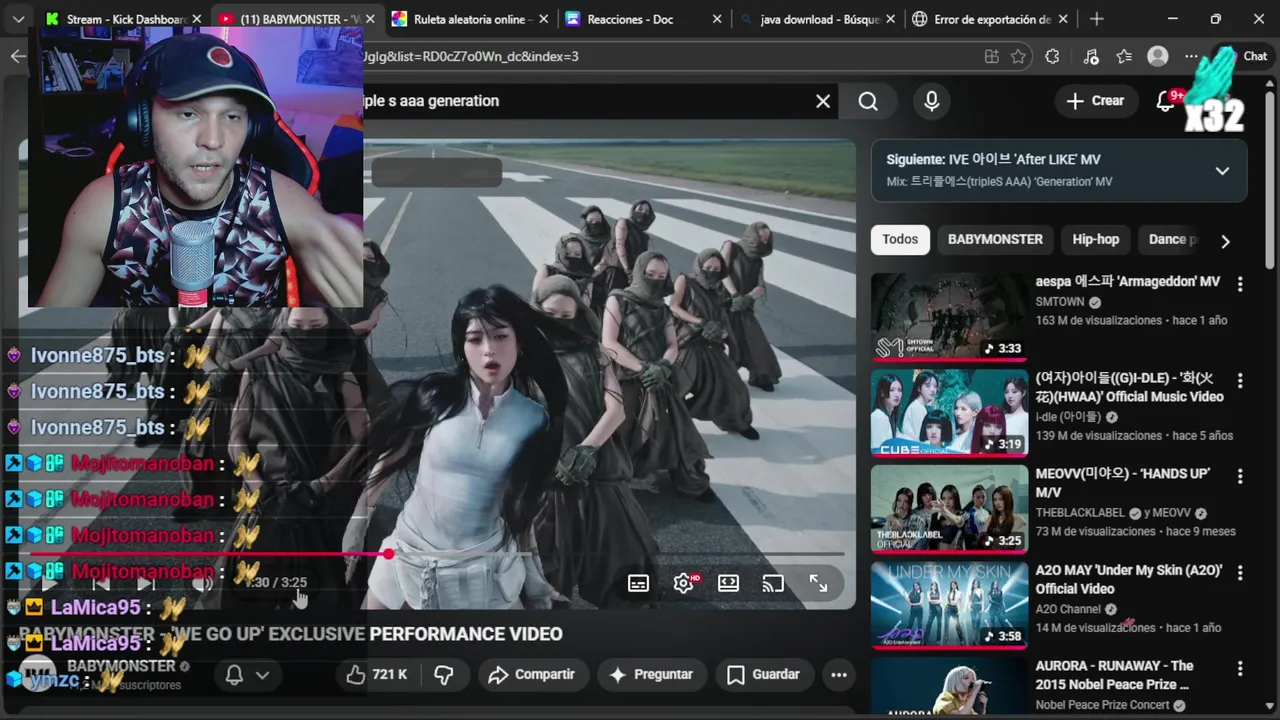Show more category chips with right arrow
This screenshot has height=720, width=1280.
coord(1225,240)
